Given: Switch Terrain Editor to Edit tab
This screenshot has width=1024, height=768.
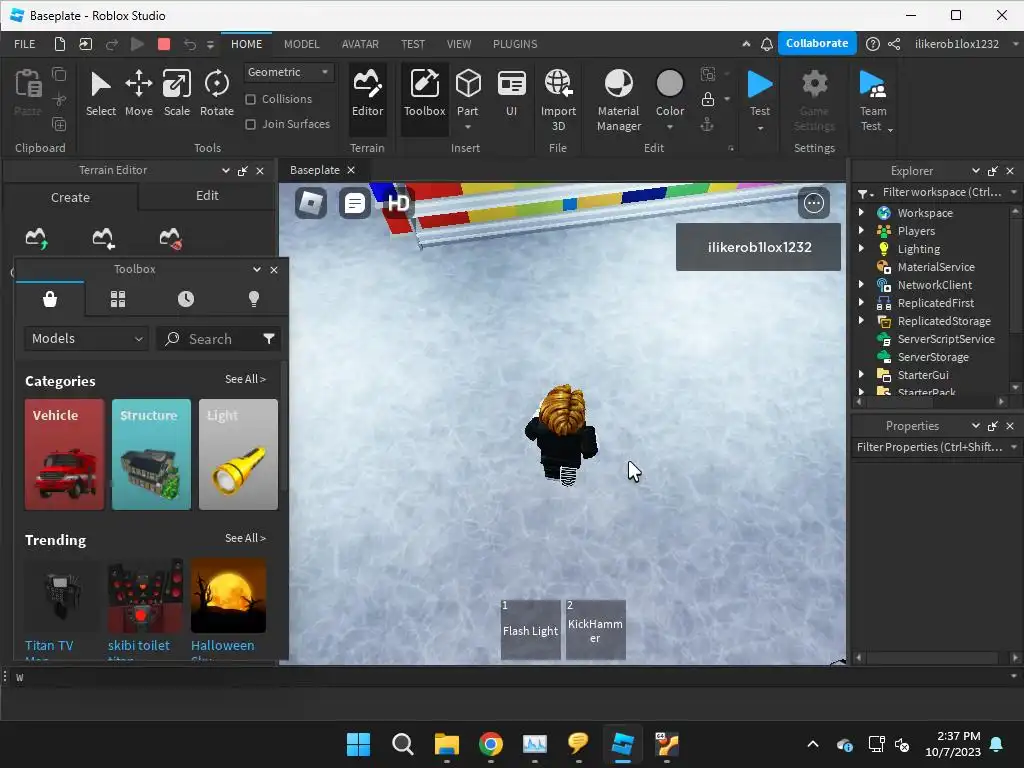Looking at the screenshot, I should pyautogui.click(x=207, y=196).
